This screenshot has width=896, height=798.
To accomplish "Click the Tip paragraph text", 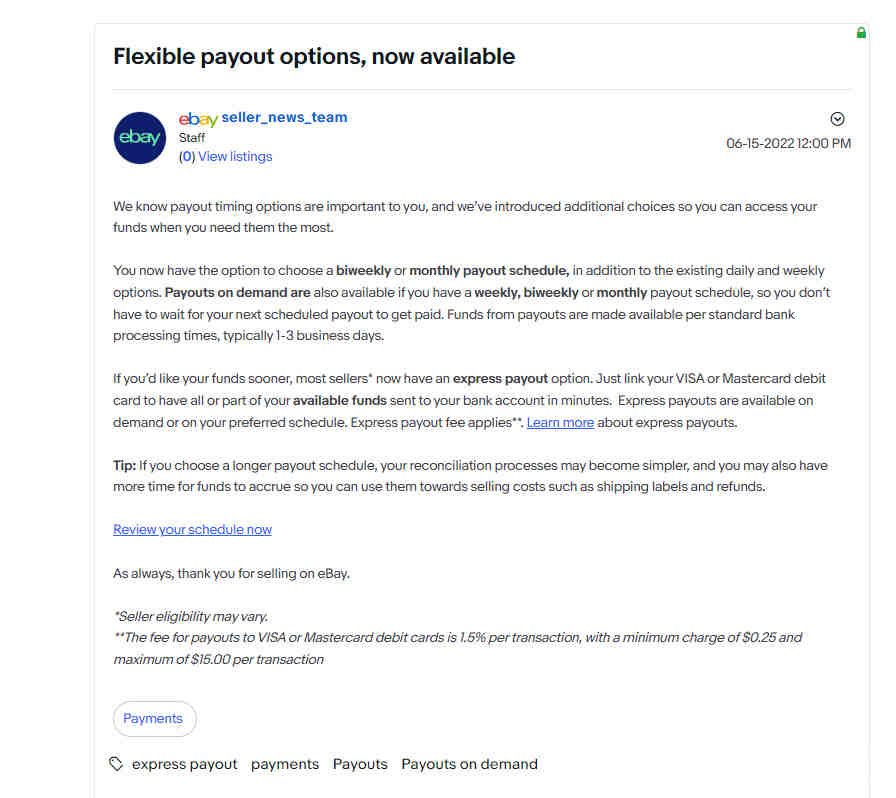I will [470, 476].
